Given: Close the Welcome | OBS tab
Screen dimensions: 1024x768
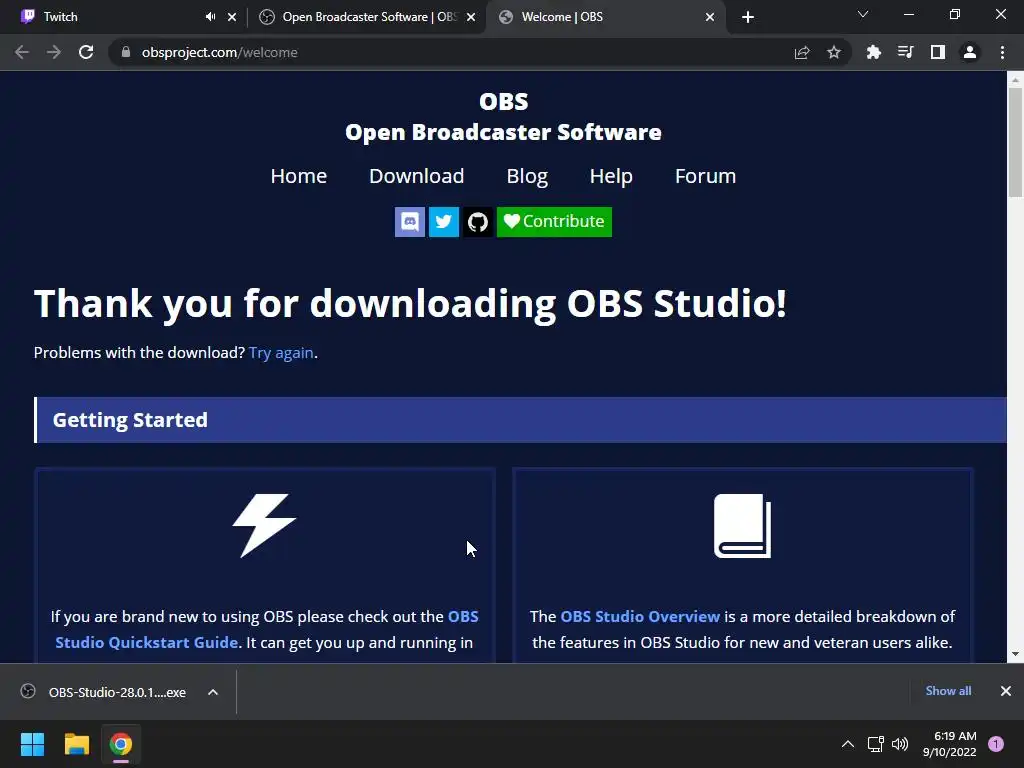Looking at the screenshot, I should [x=710, y=17].
